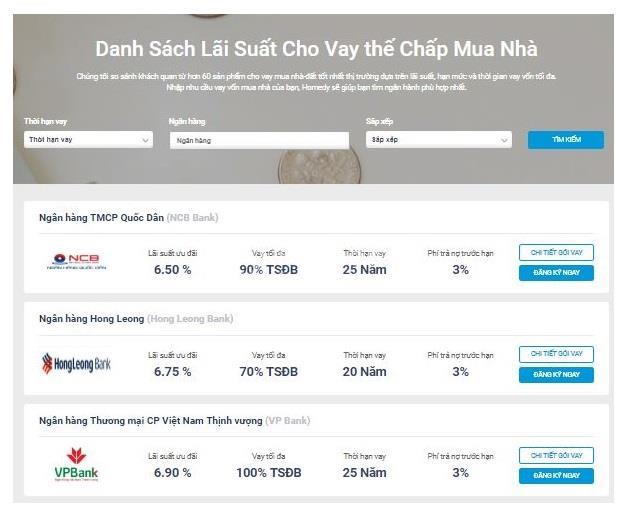The width and height of the screenshot is (625, 520).
Task: Open the Sắp xếp sort dropdown
Action: (x=439, y=139)
